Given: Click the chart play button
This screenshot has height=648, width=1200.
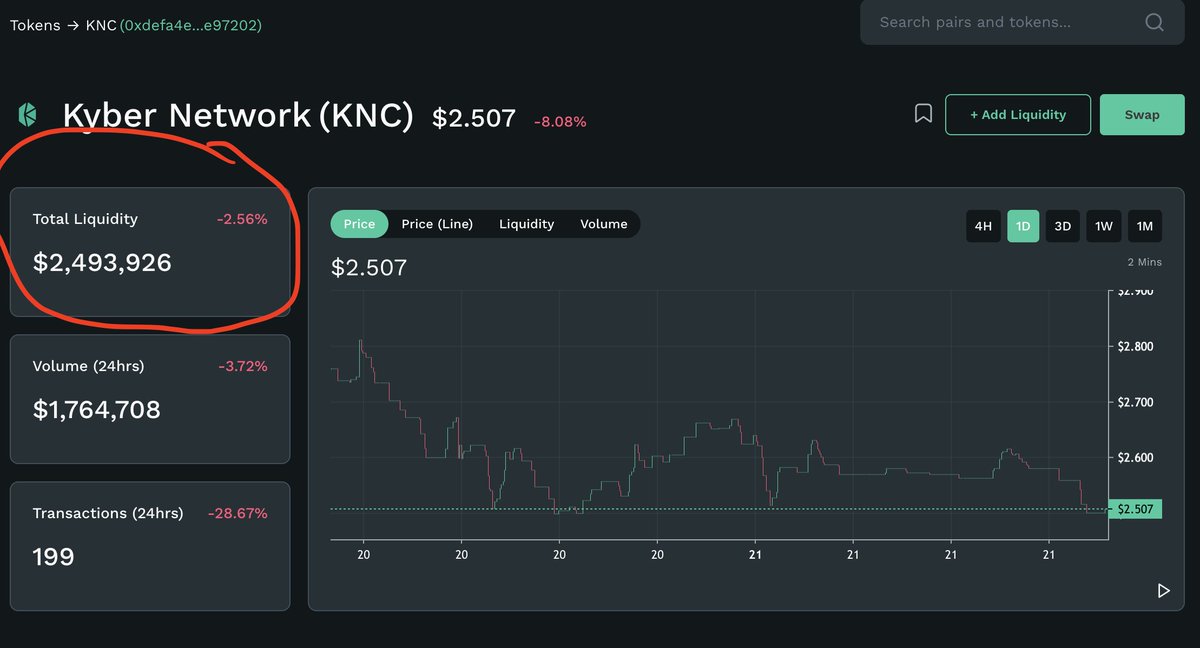Looking at the screenshot, I should tap(1163, 591).
